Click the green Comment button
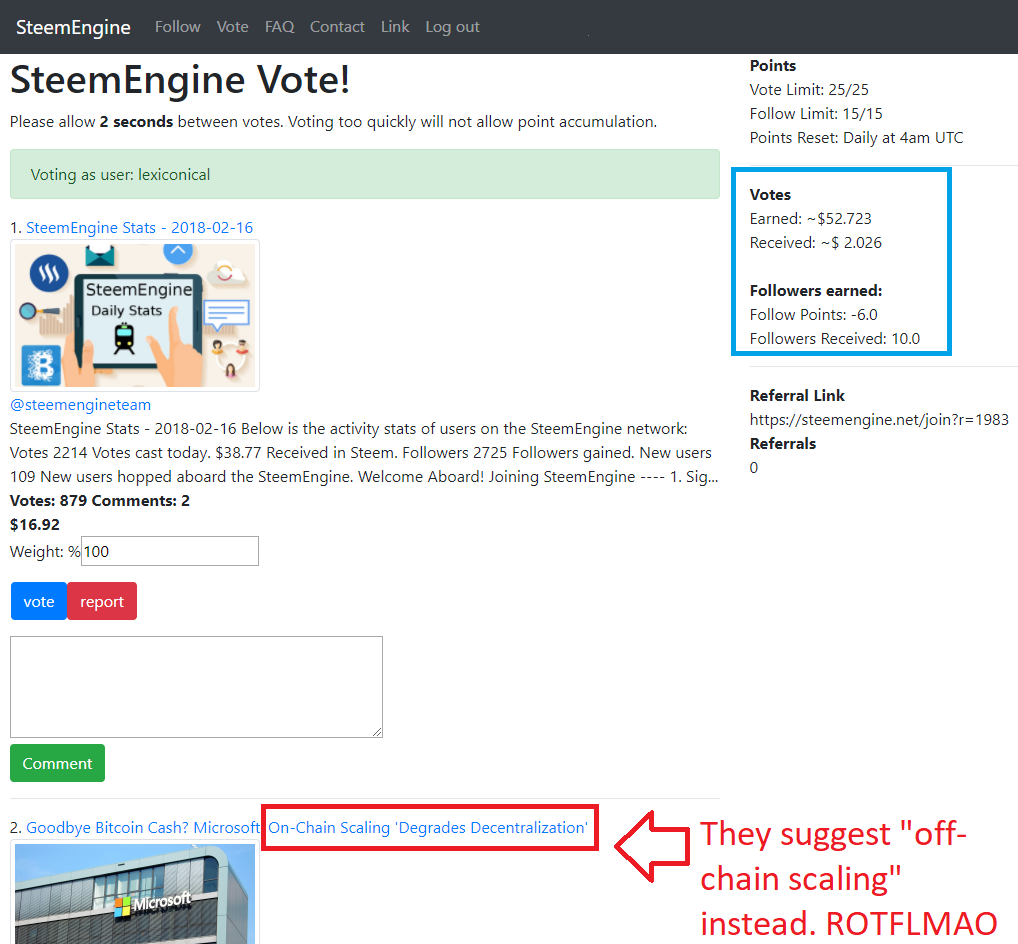The width and height of the screenshot is (1018, 944). click(57, 763)
